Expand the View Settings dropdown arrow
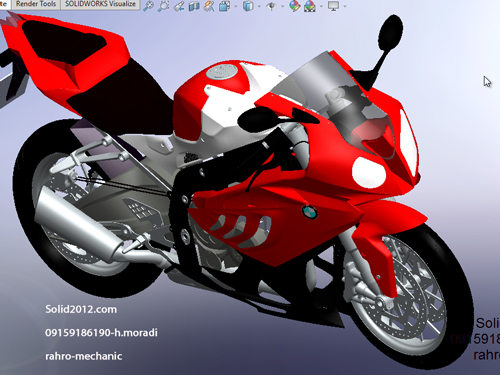This screenshot has width=500, height=375. click(x=344, y=6)
